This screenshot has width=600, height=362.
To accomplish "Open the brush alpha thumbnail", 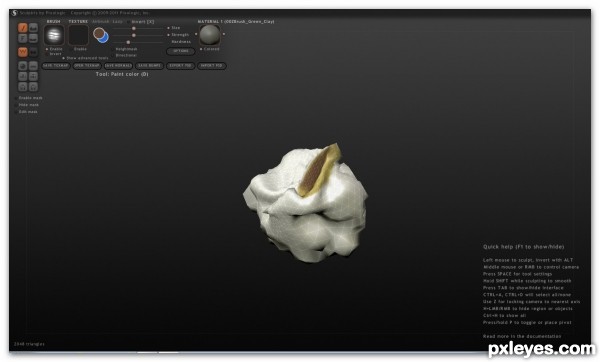I will click(x=54, y=35).
